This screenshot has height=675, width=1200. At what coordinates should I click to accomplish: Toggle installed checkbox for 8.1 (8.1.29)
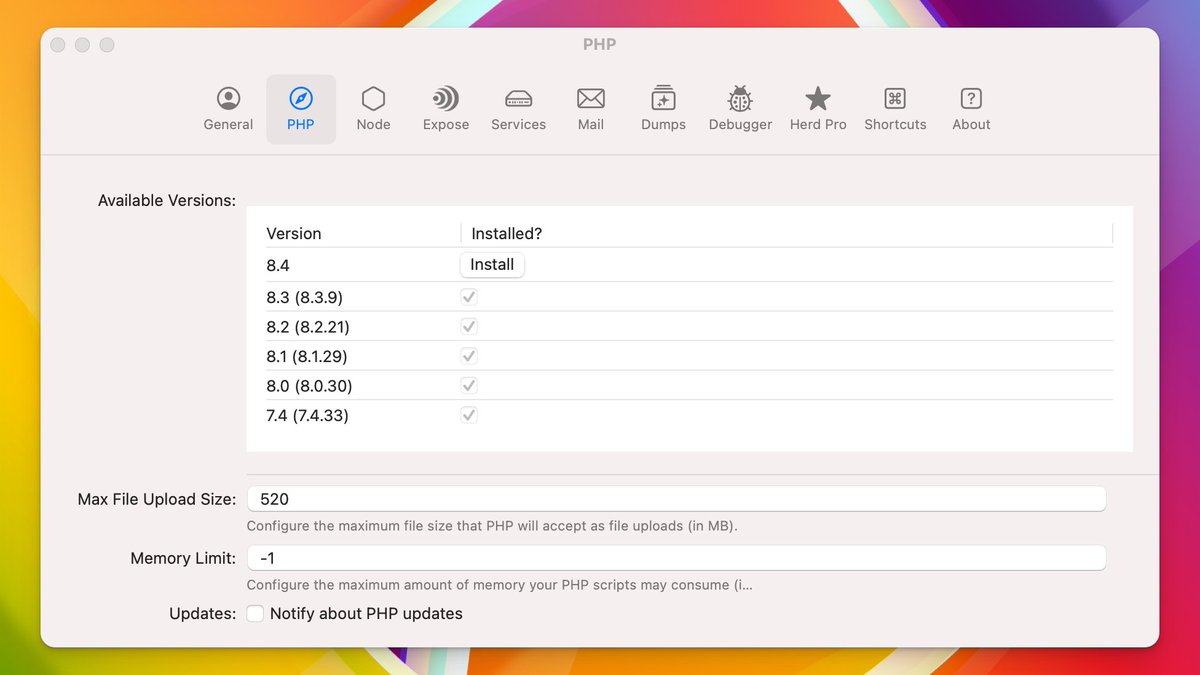[469, 356]
